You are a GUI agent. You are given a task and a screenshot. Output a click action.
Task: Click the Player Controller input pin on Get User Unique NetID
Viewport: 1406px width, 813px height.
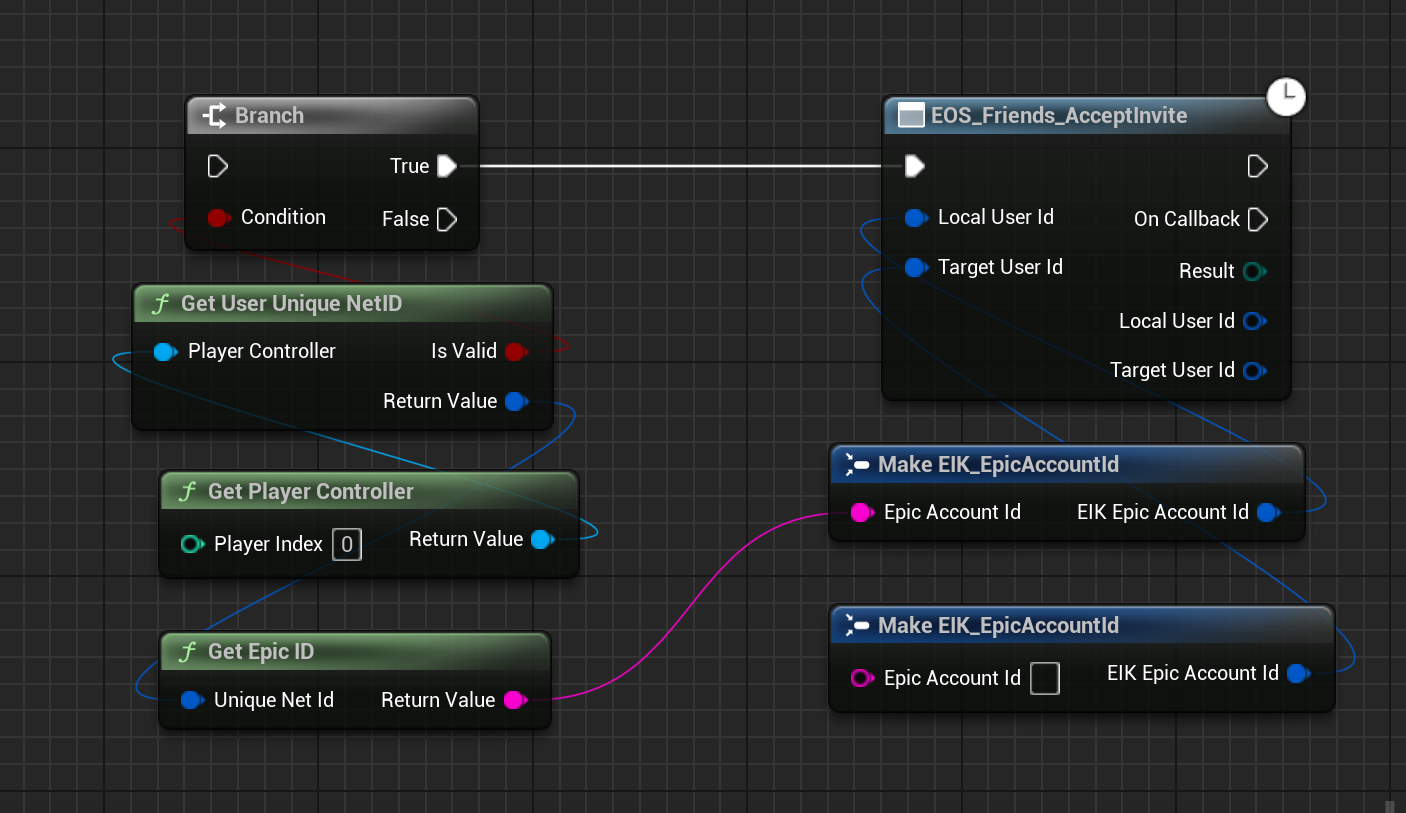[x=165, y=351]
